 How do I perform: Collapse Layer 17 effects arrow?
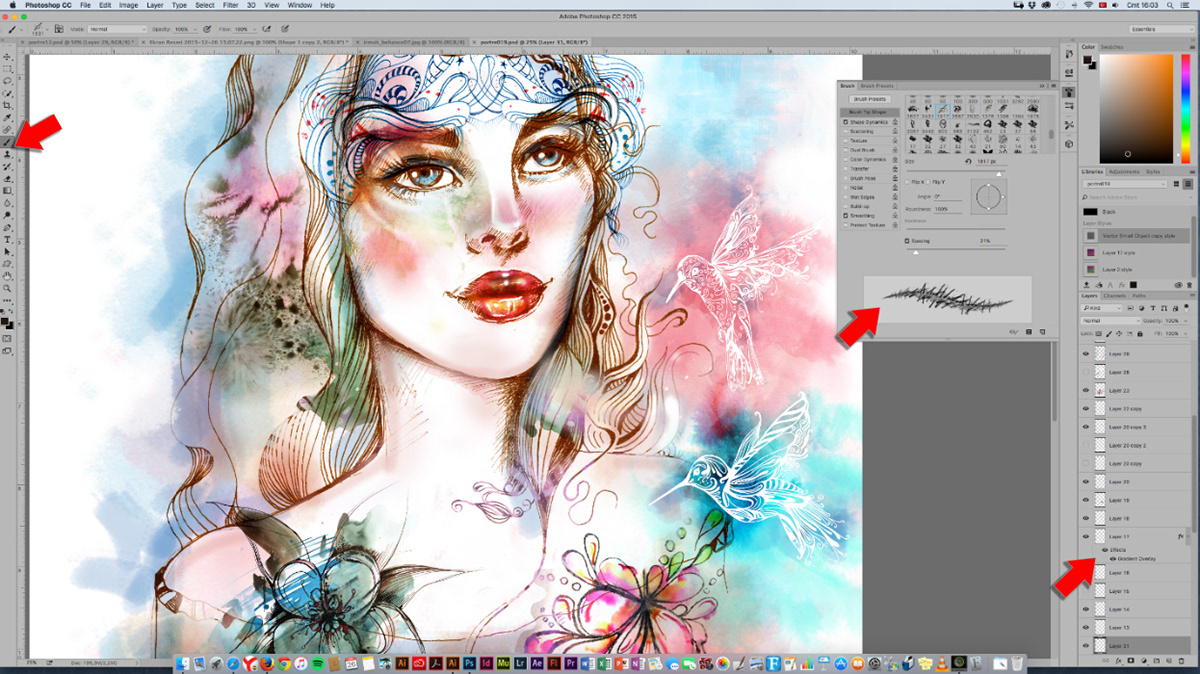coord(1189,537)
